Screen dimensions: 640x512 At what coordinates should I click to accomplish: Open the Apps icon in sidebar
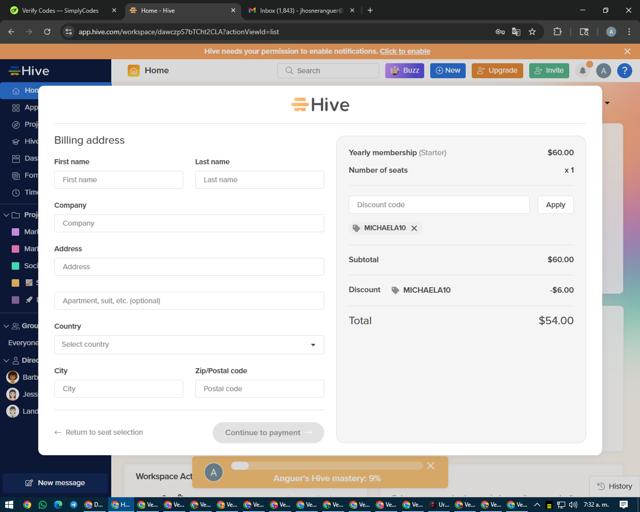tap(16, 108)
